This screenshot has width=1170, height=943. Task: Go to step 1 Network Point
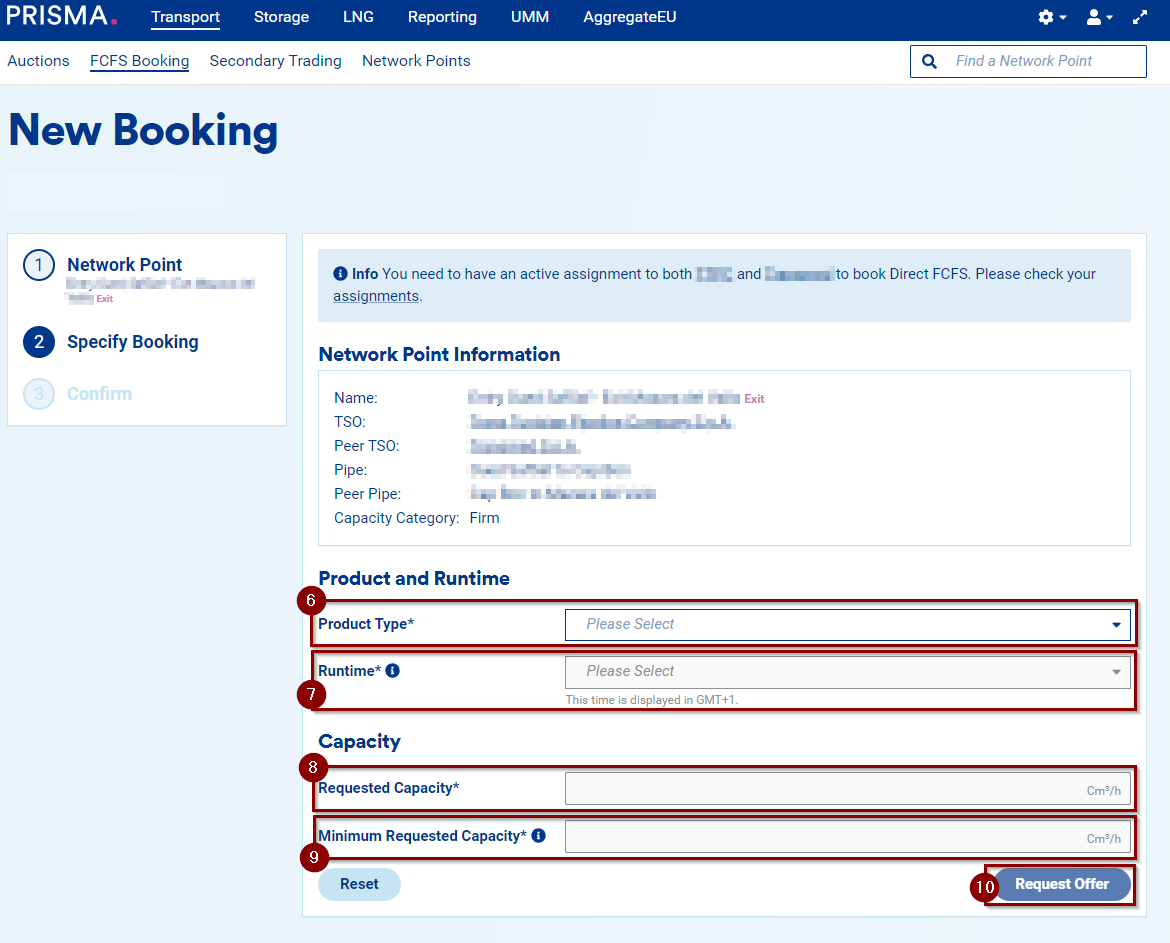coord(124,265)
